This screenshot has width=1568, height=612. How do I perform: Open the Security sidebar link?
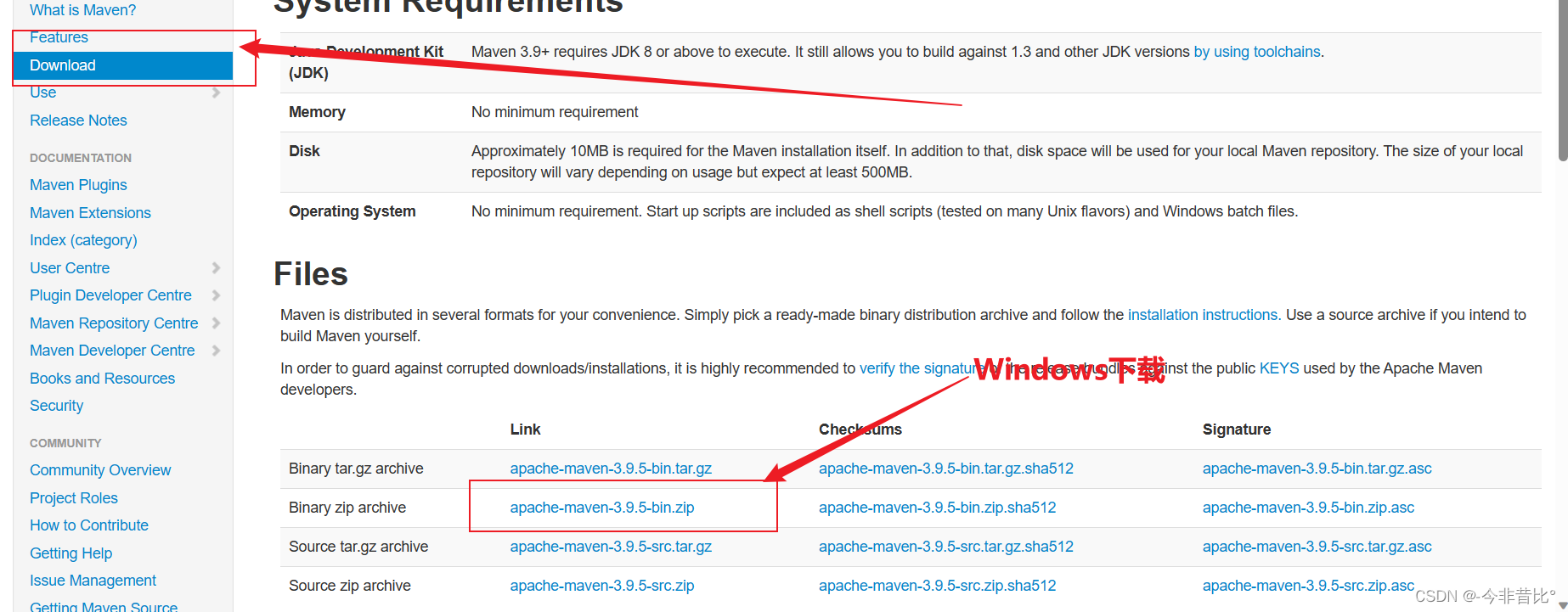pos(56,406)
